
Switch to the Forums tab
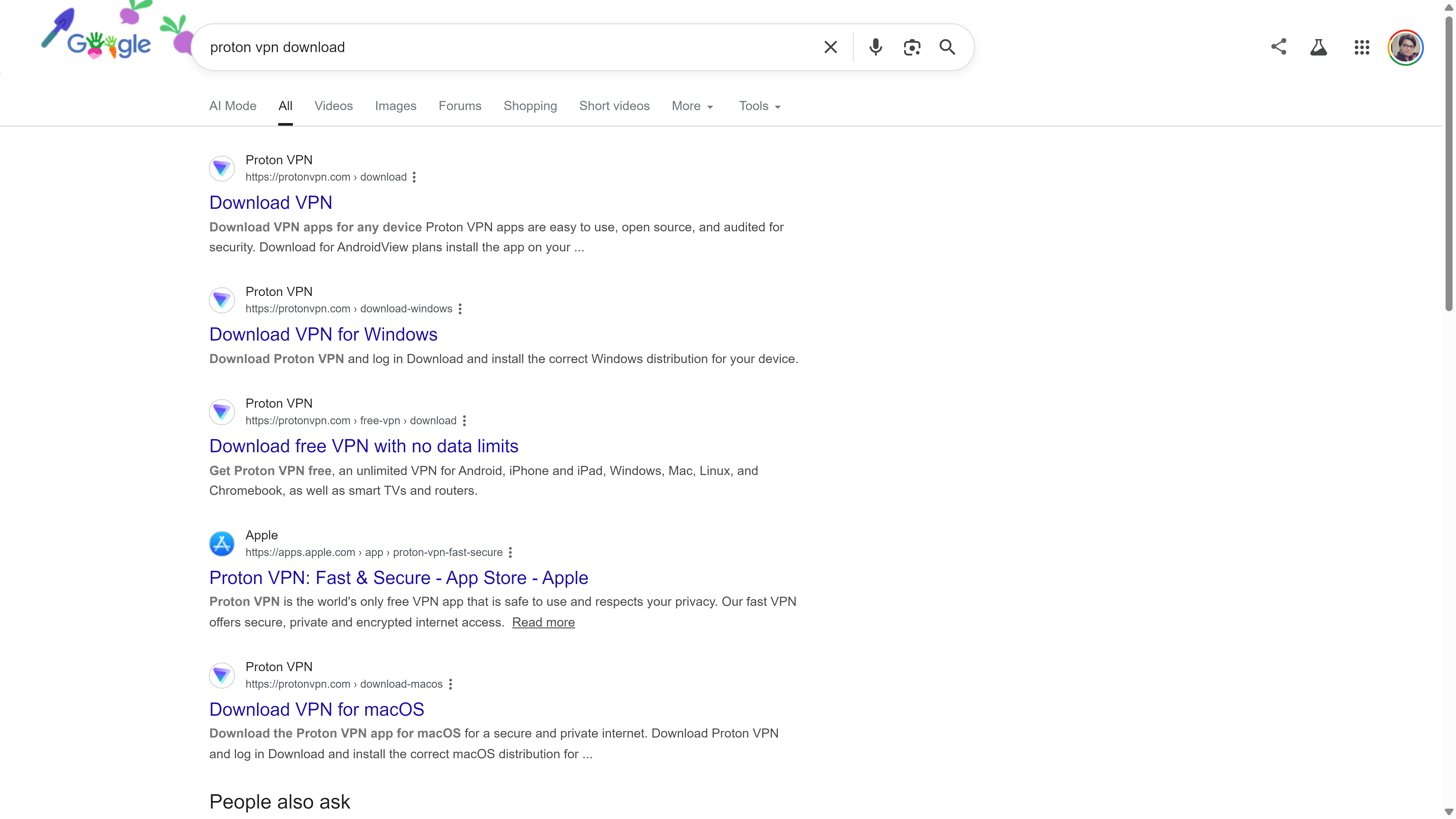(460, 106)
